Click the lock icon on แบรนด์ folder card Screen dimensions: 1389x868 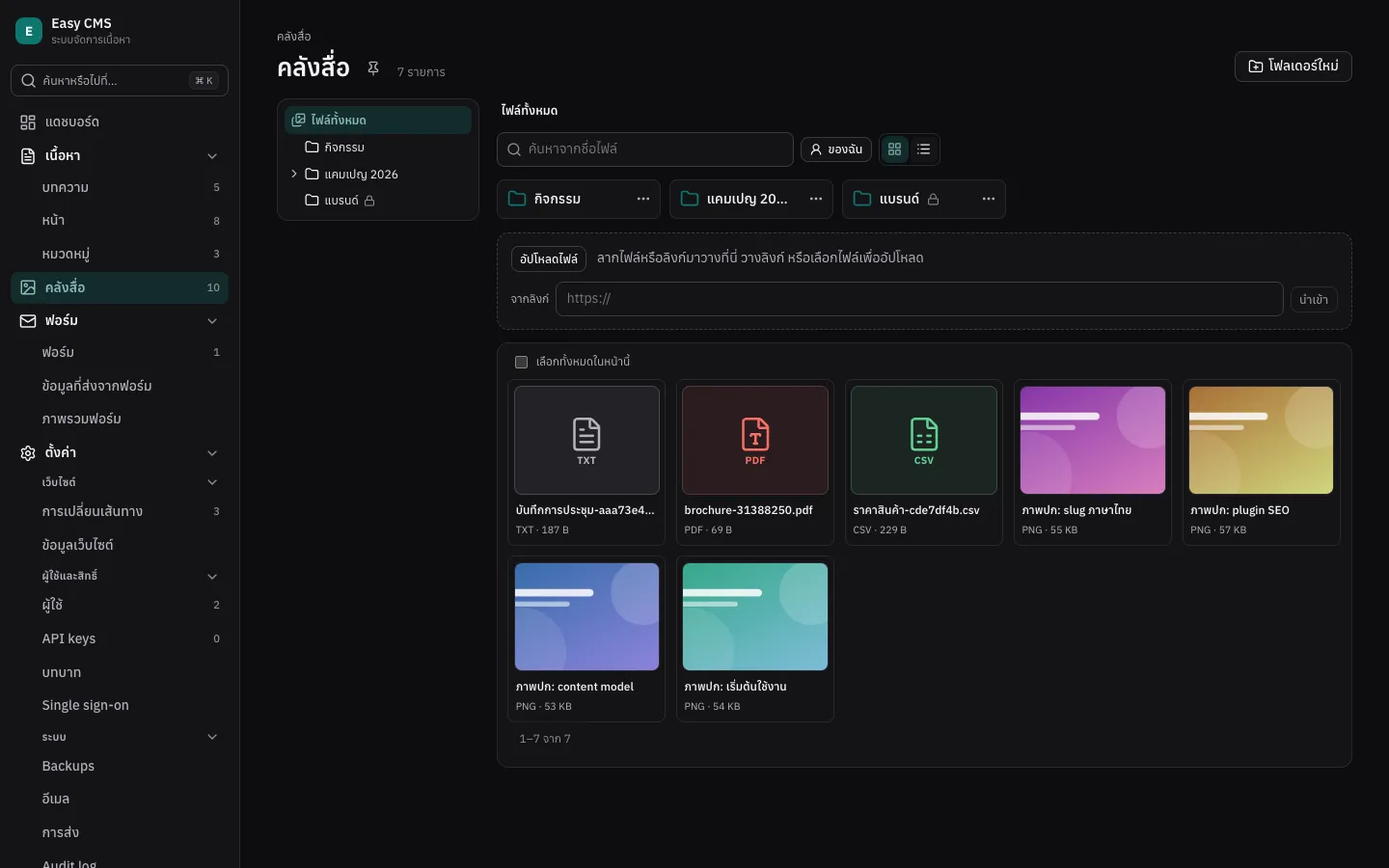click(933, 200)
